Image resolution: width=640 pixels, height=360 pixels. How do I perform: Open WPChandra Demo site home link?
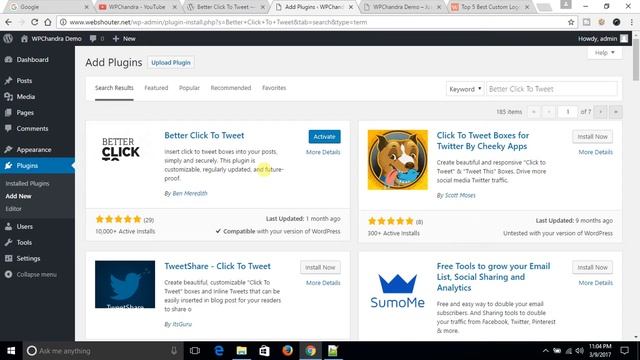point(51,38)
